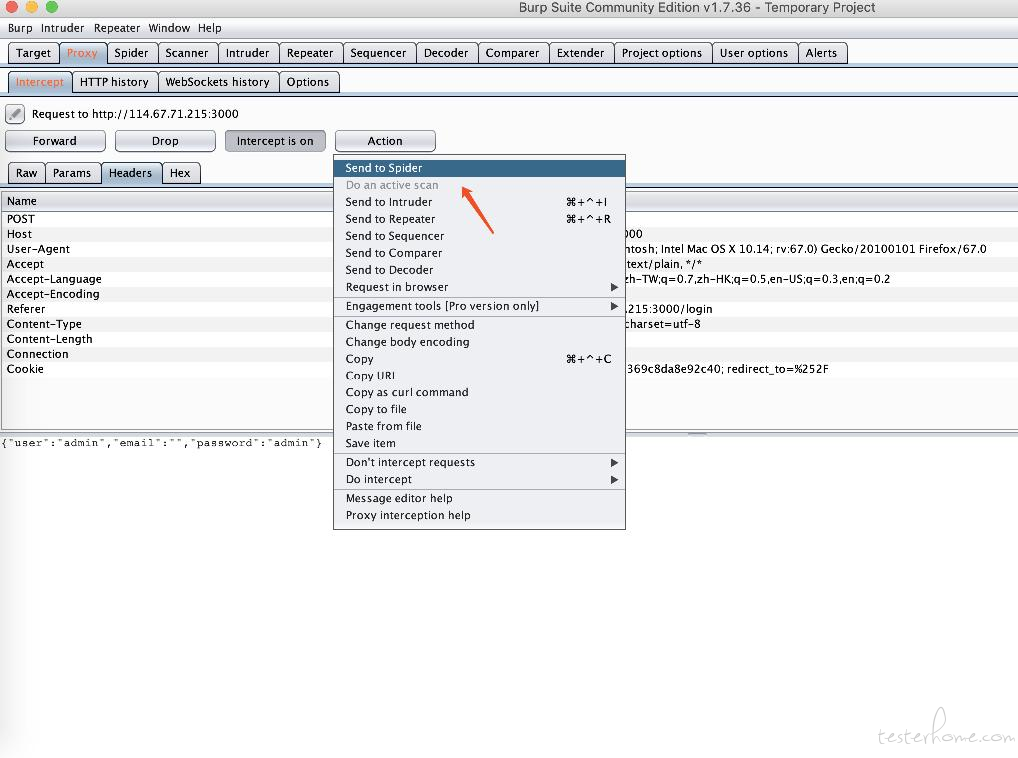Screen dimensions: 1018x758
Task: Select the Proxy tab
Action: tap(82, 53)
